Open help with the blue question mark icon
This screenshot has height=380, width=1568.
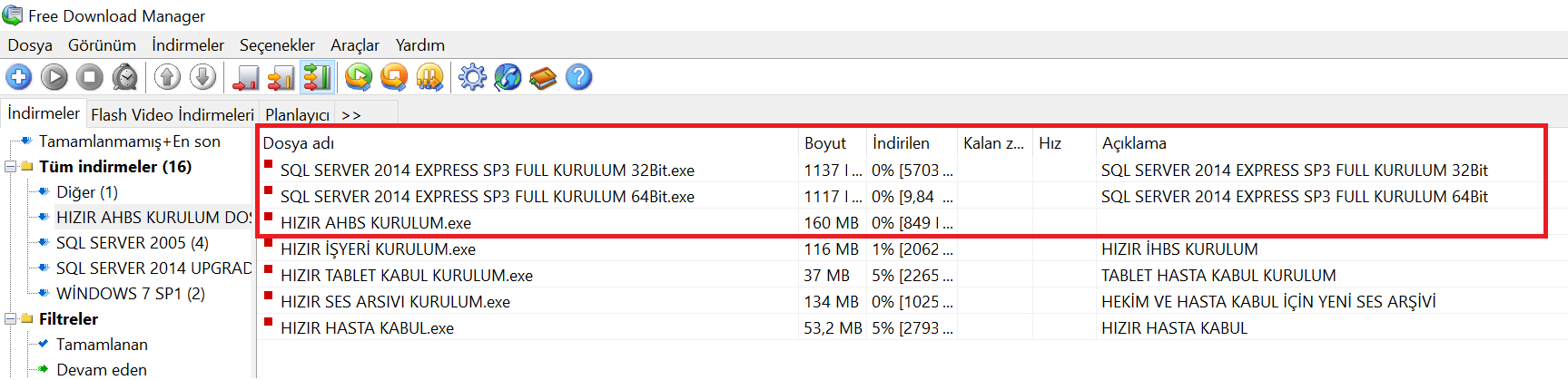coord(578,77)
